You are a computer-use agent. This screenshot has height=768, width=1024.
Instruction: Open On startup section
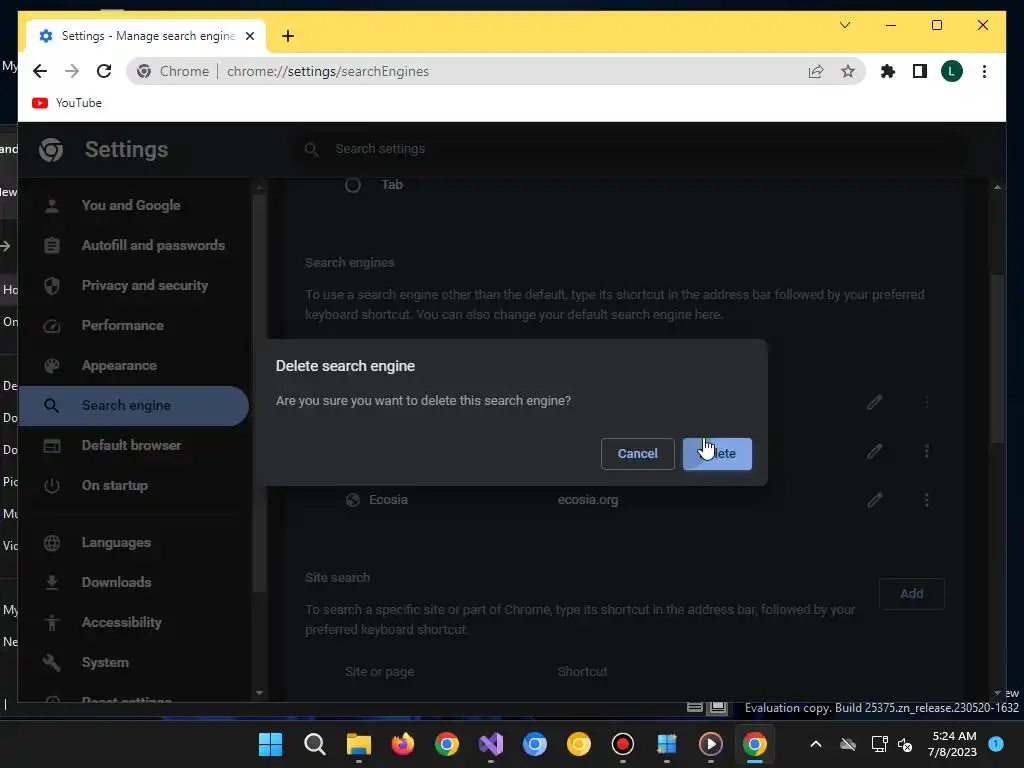(114, 486)
